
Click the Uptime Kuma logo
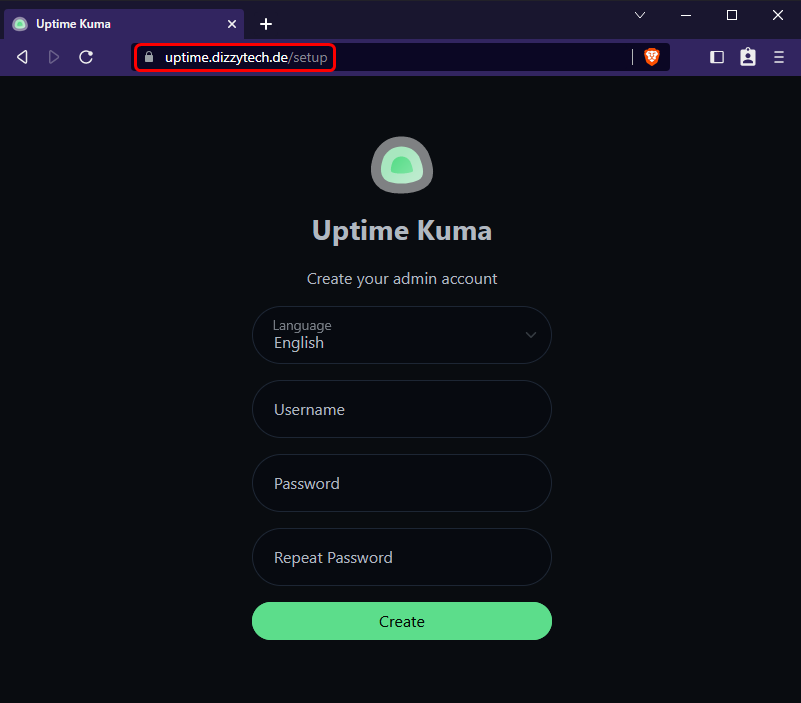coord(401,165)
